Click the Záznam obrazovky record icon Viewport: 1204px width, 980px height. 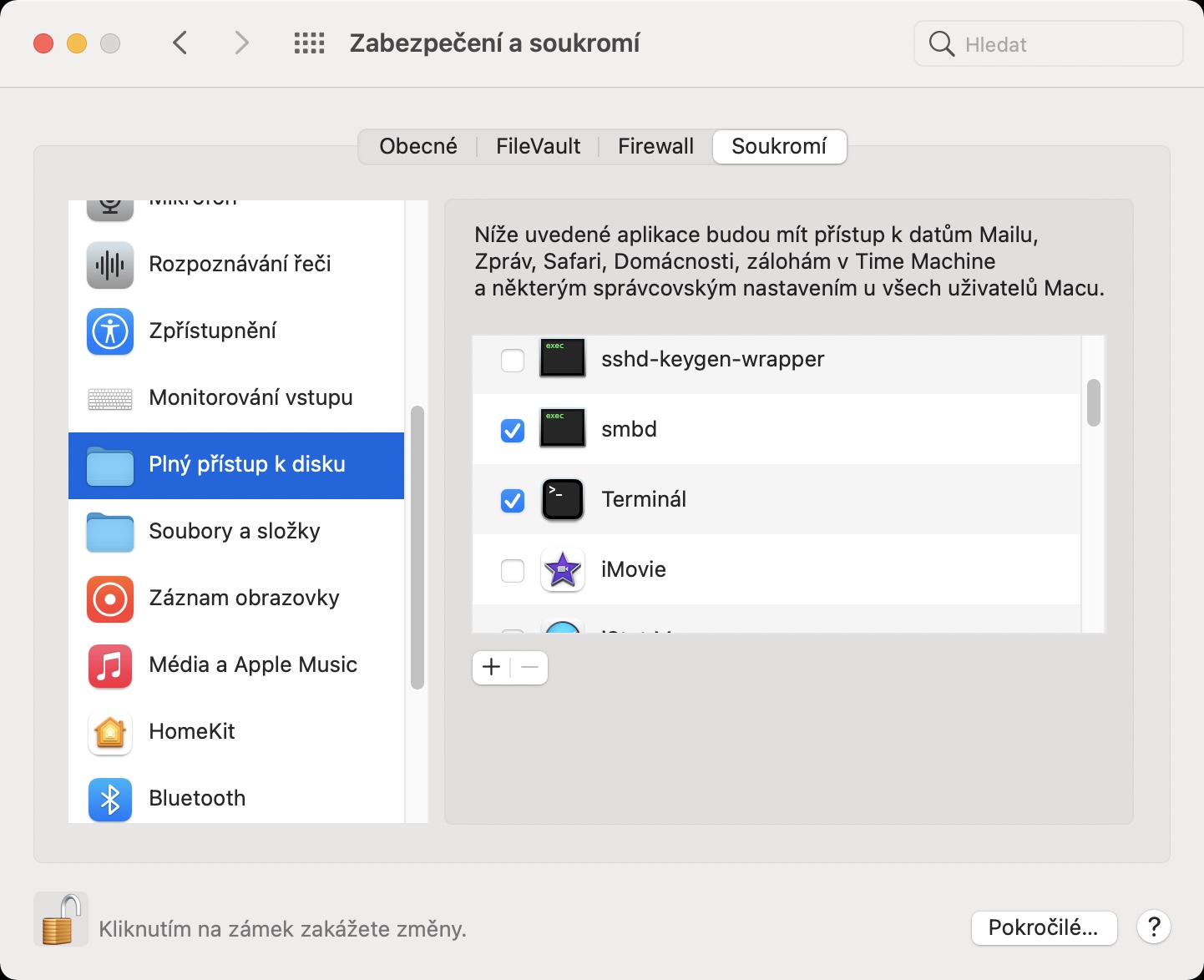tap(110, 599)
